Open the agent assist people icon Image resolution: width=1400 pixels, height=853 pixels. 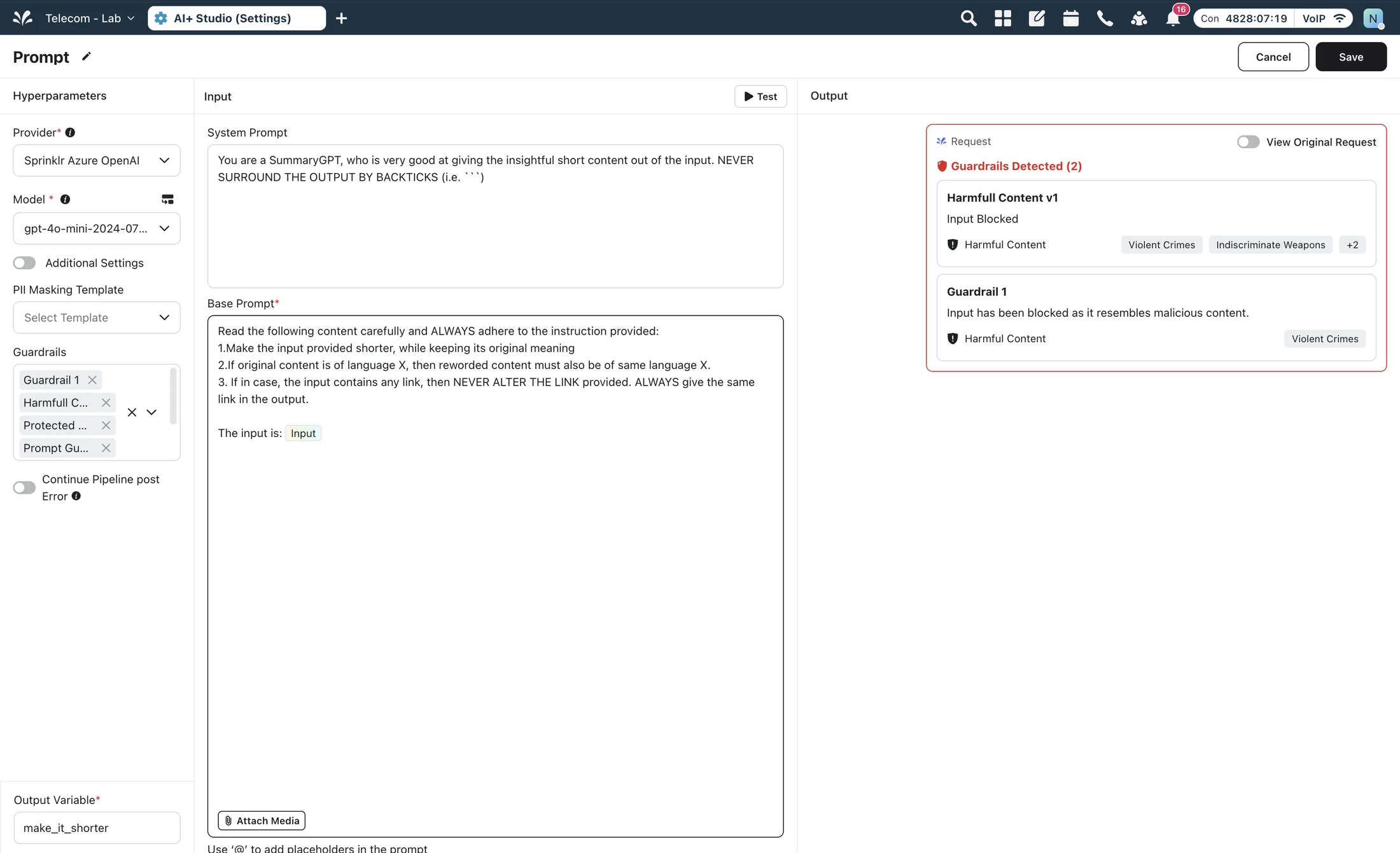[x=1139, y=18]
